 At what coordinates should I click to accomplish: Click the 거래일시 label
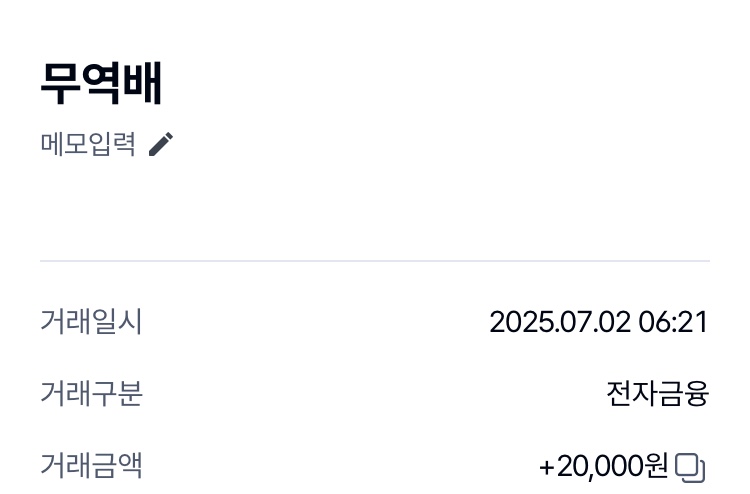click(91, 322)
